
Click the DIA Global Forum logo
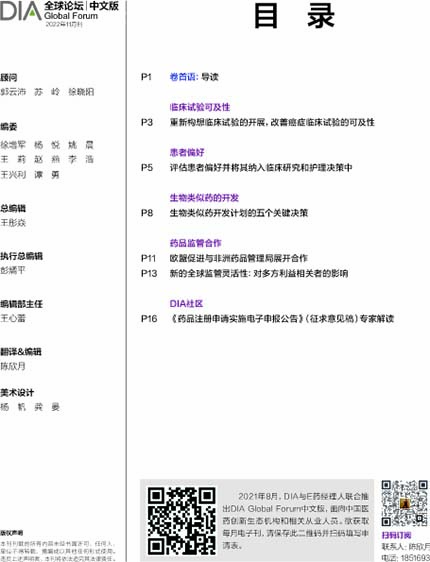point(21,11)
